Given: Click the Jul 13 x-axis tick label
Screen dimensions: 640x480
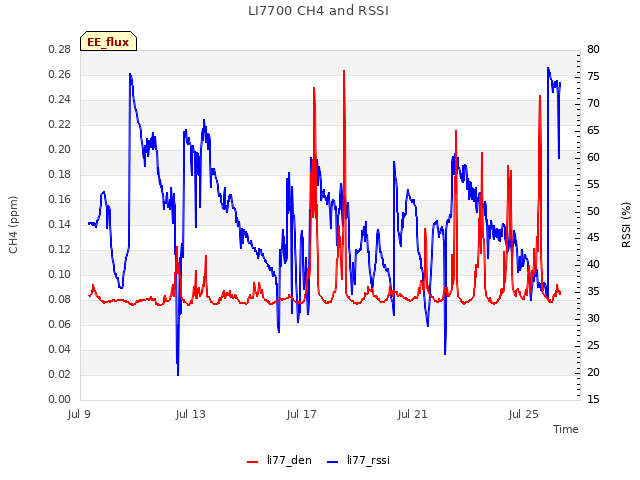Looking at the screenshot, I should click(191, 414).
